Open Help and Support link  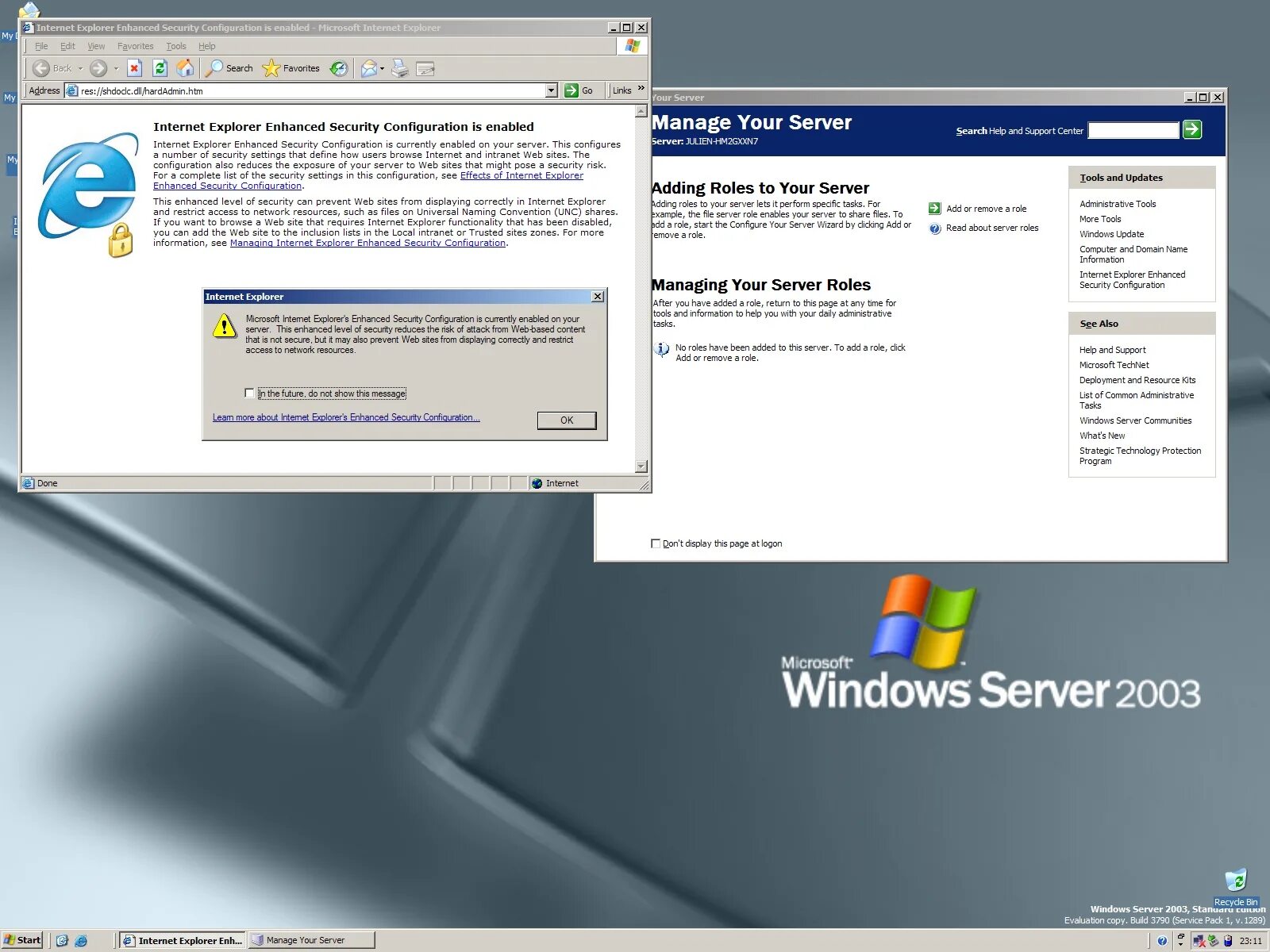1112,350
